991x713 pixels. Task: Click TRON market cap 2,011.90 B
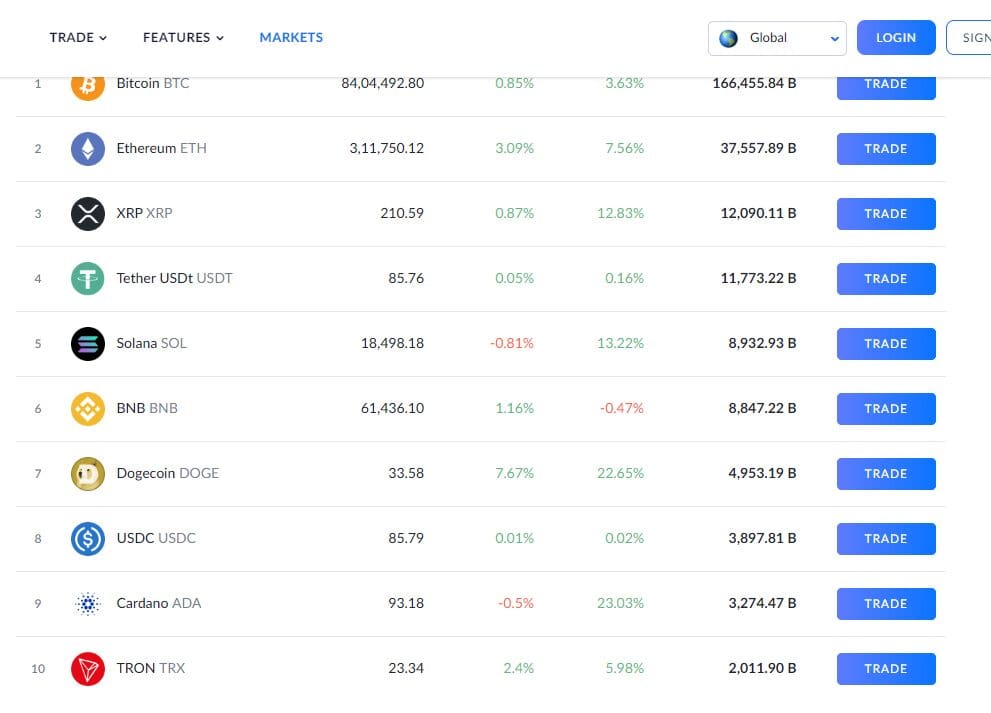click(x=762, y=668)
